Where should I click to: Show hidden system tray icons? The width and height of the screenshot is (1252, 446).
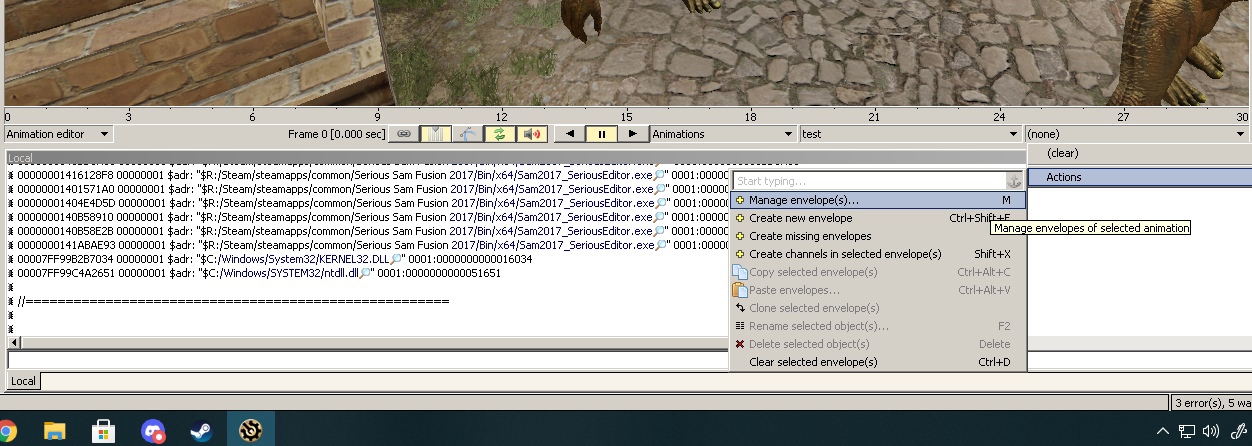click(x=1162, y=432)
